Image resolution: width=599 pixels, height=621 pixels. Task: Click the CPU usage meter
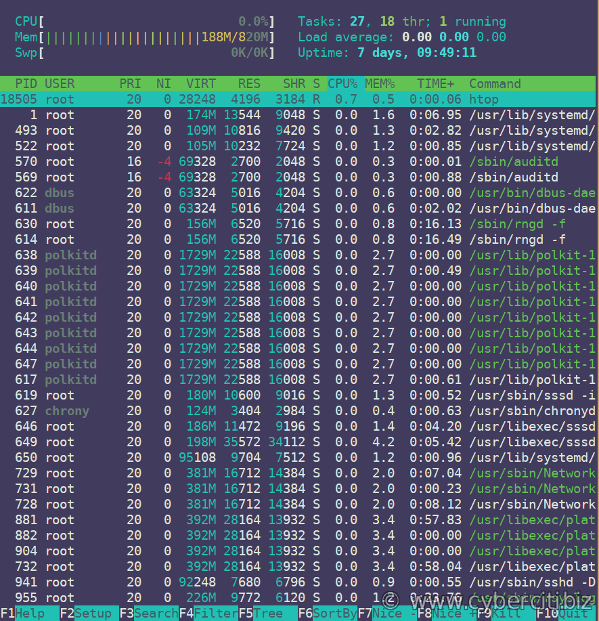[145, 21]
